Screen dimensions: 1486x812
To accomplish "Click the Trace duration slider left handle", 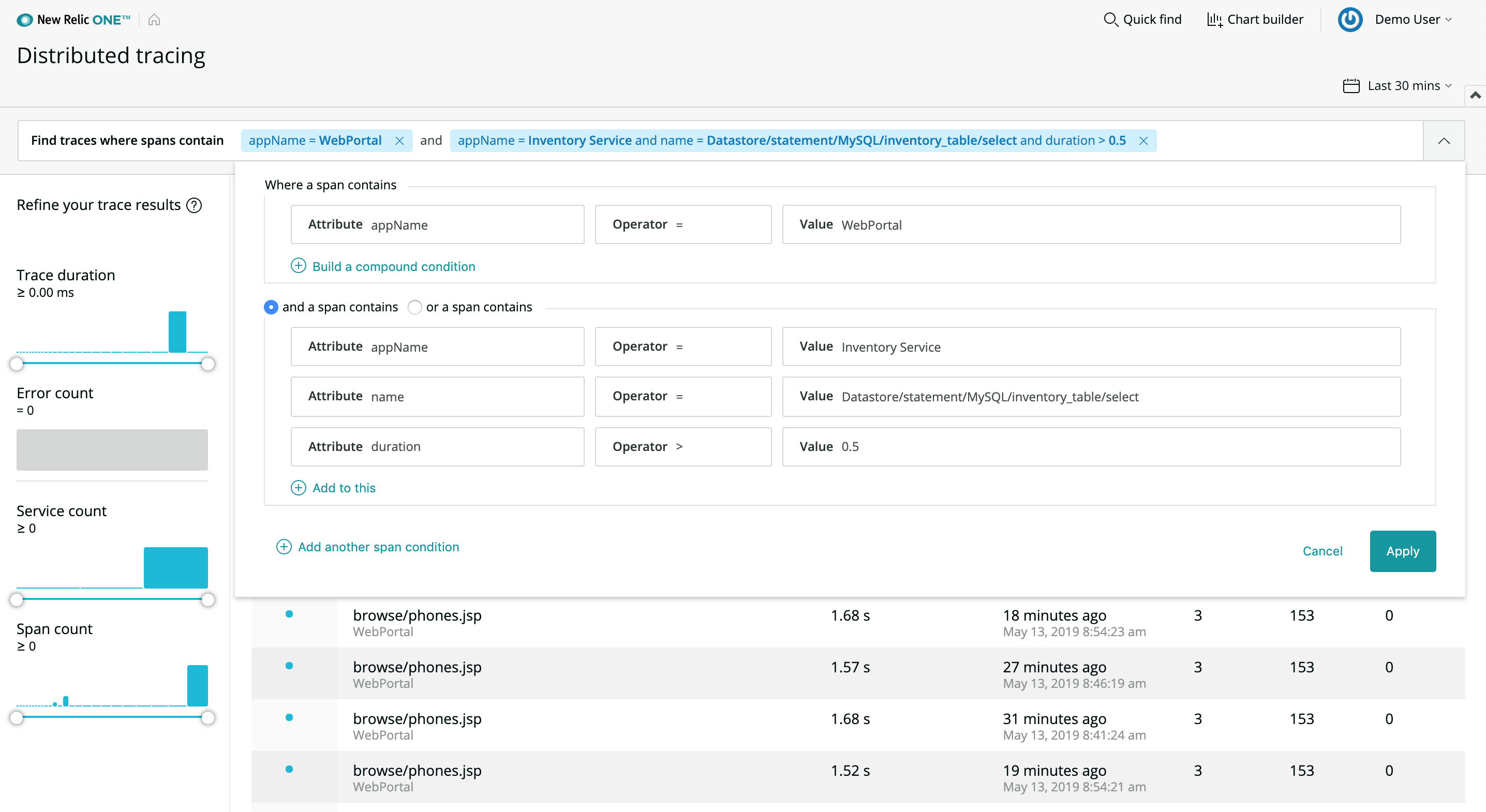I will 17,364.
